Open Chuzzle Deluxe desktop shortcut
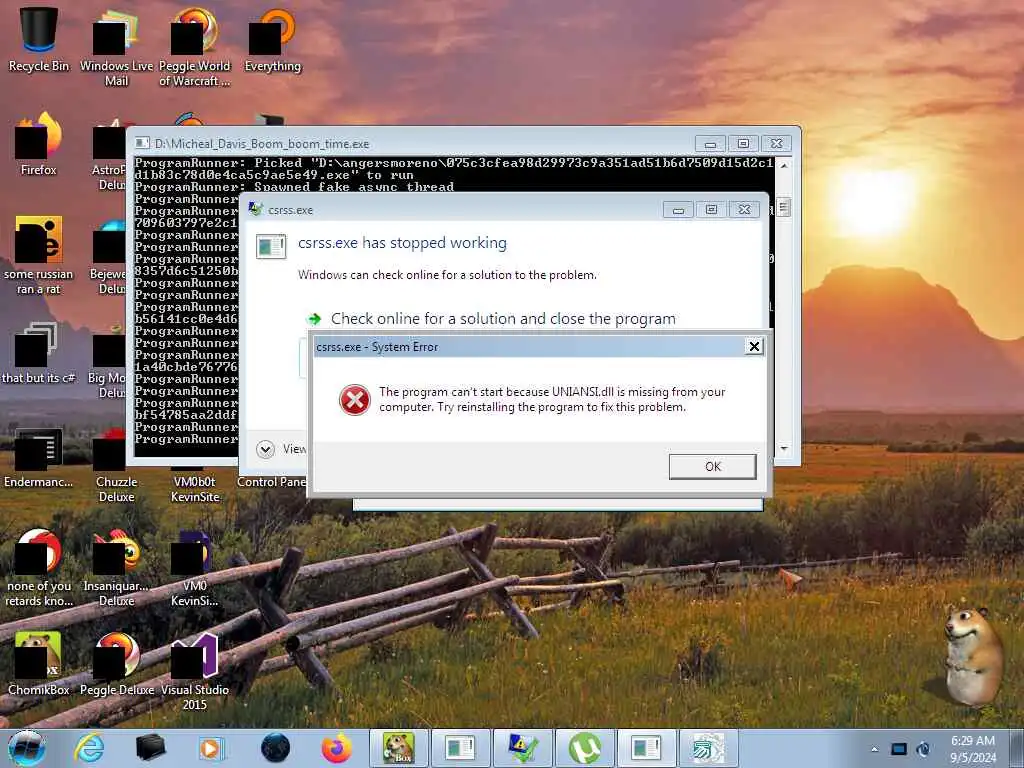This screenshot has width=1024, height=768. [x=116, y=465]
